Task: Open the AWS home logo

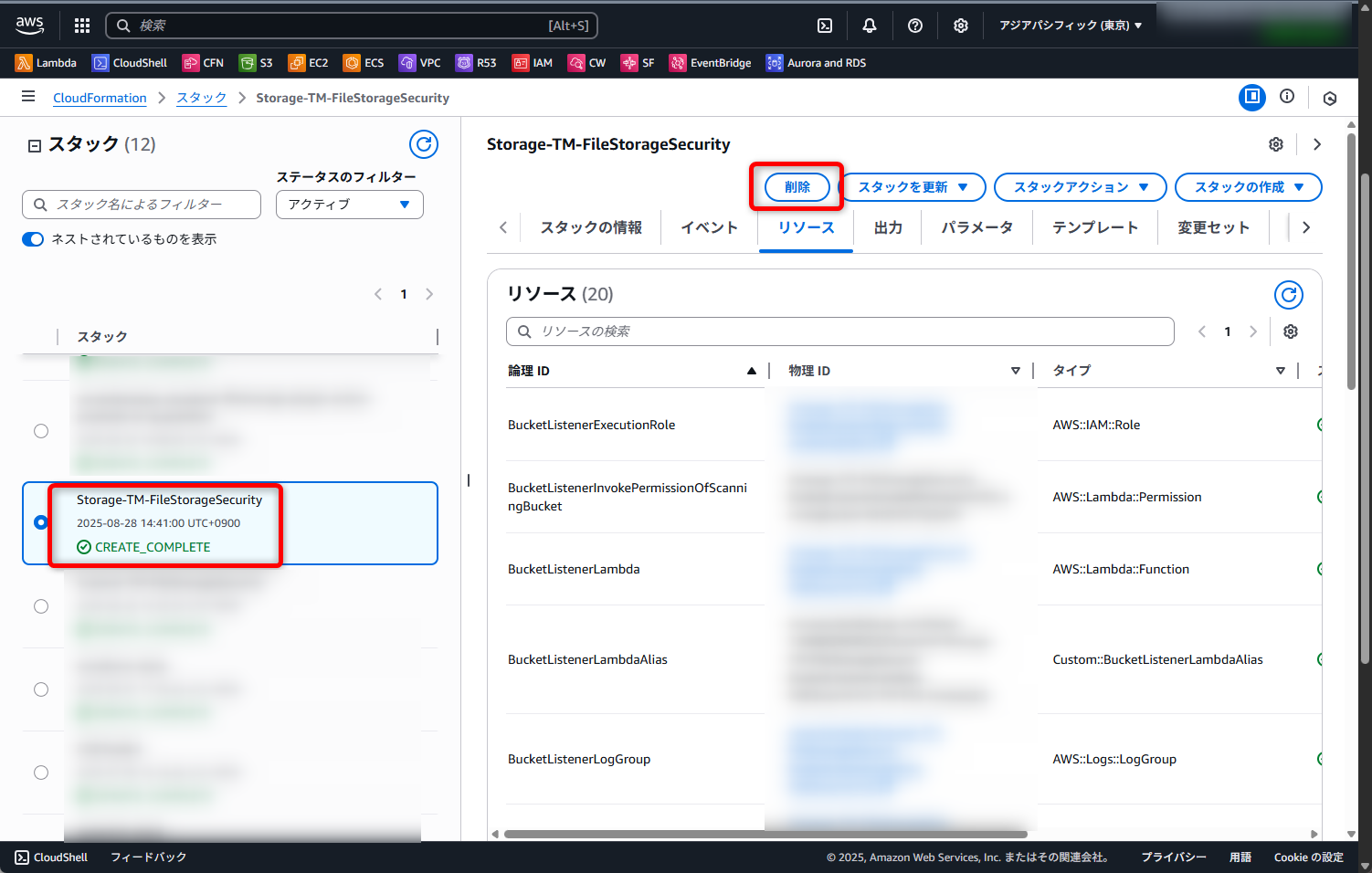Action: [x=29, y=25]
